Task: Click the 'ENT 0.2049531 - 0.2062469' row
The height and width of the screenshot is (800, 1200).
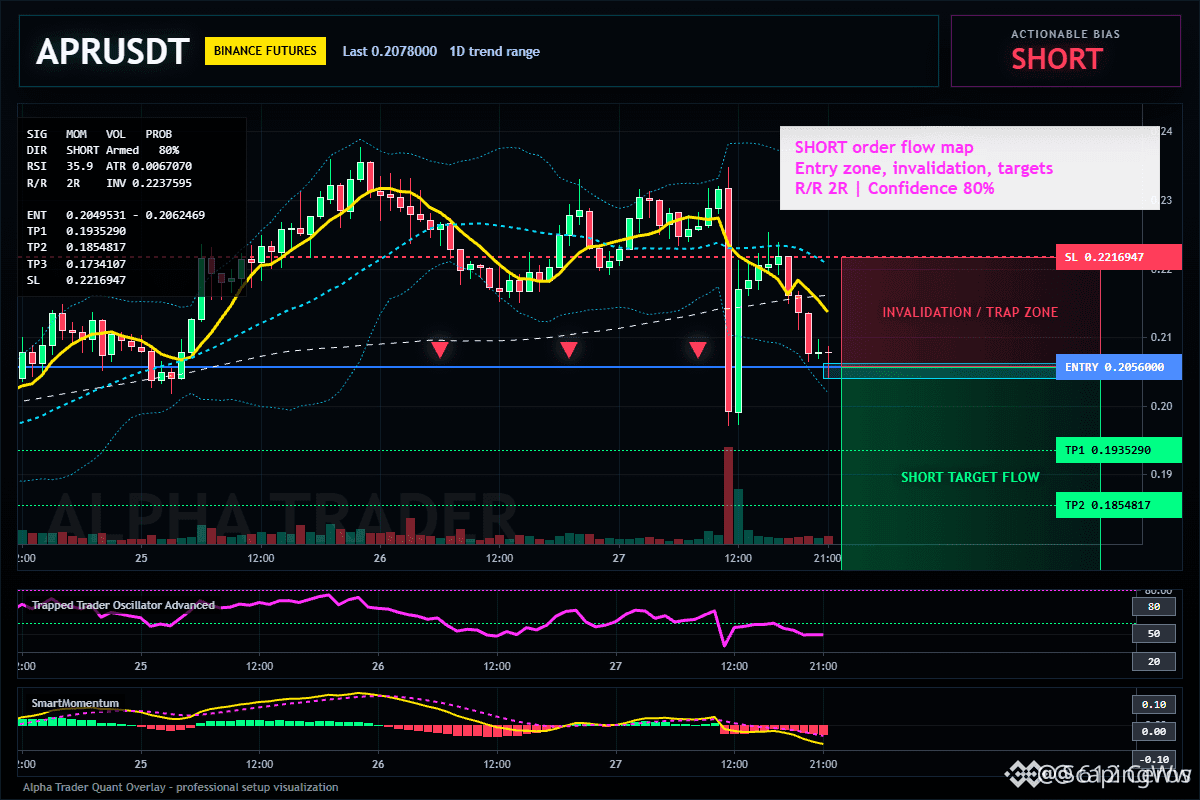Action: pyautogui.click(x=116, y=215)
